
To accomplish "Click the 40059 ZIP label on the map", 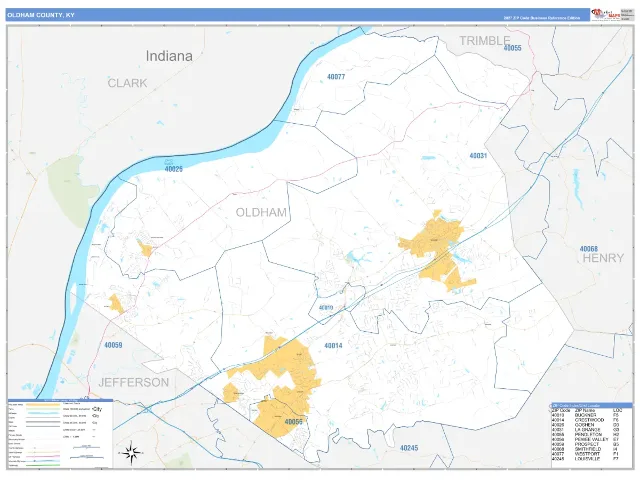I will (113, 345).
